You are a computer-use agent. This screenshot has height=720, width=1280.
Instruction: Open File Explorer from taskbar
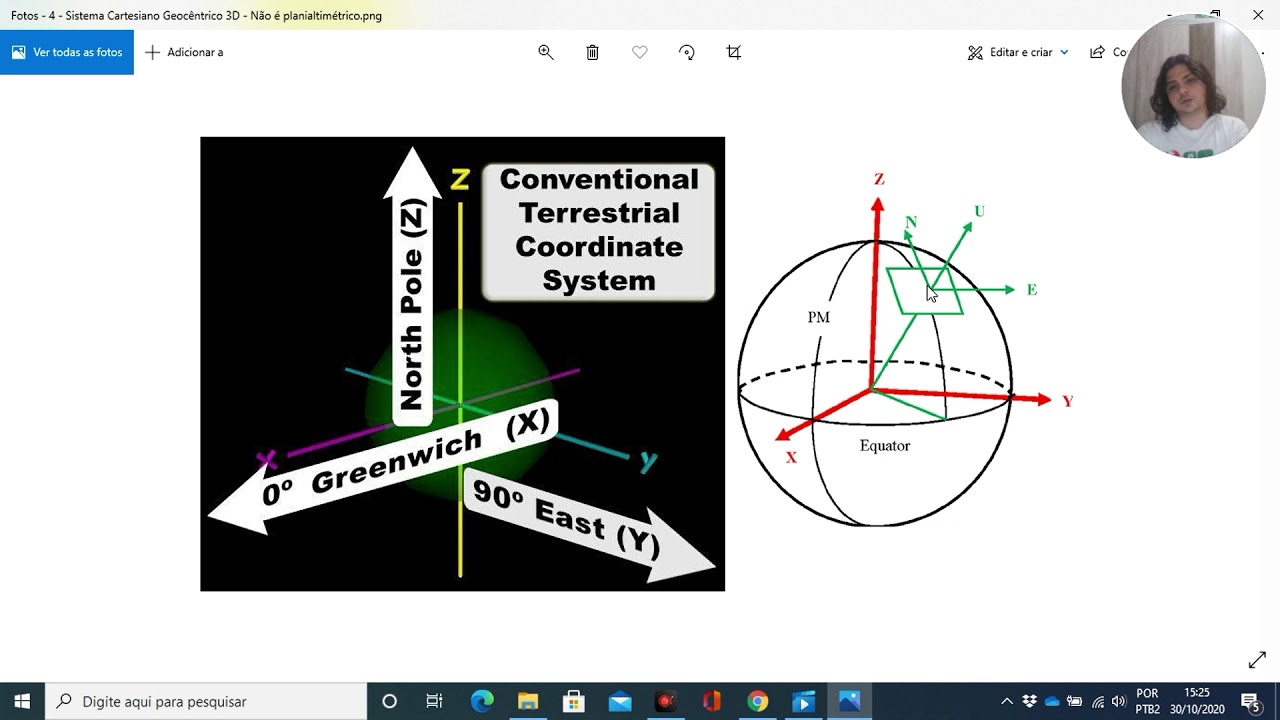pyautogui.click(x=528, y=701)
